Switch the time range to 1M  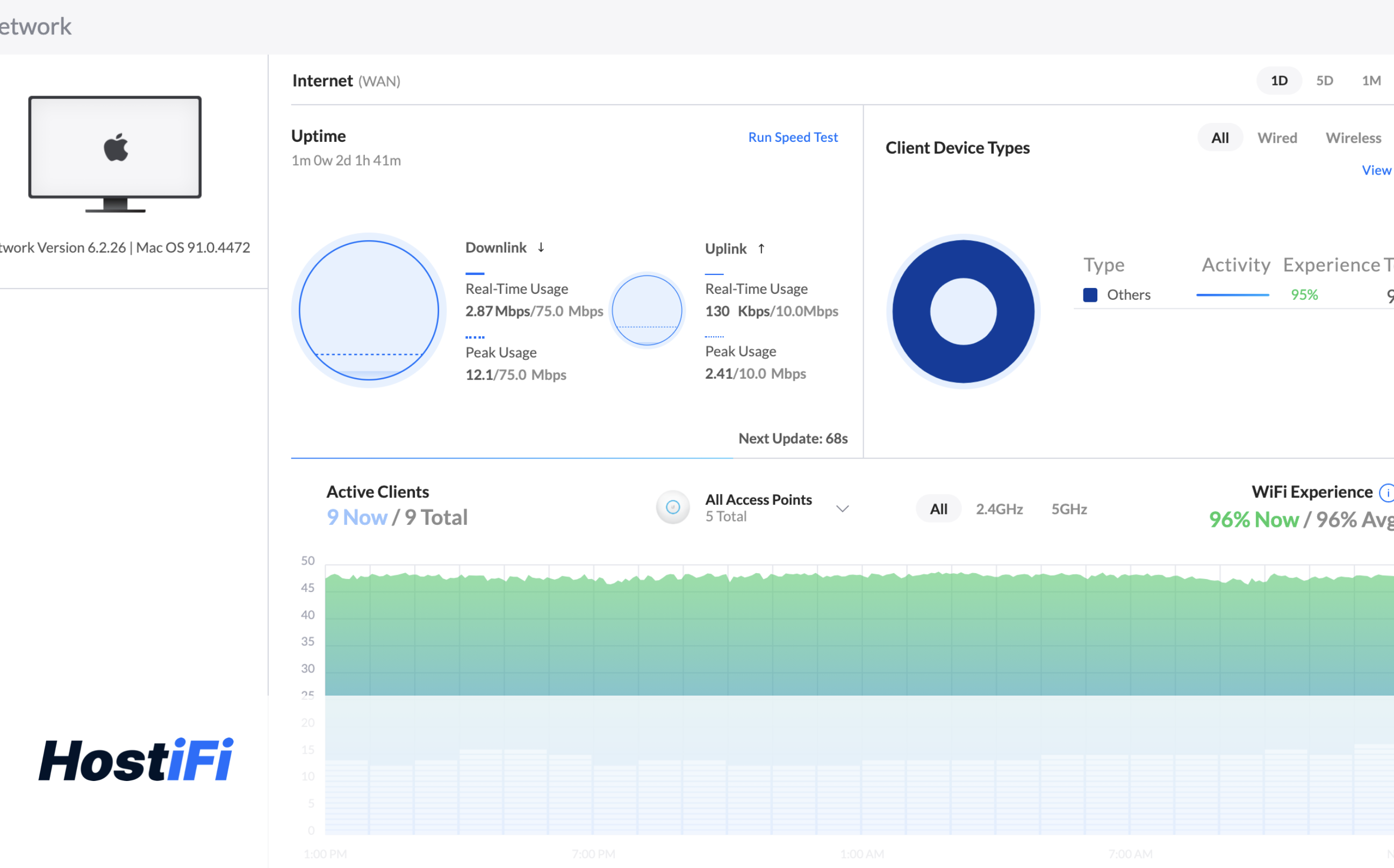[x=1371, y=81]
